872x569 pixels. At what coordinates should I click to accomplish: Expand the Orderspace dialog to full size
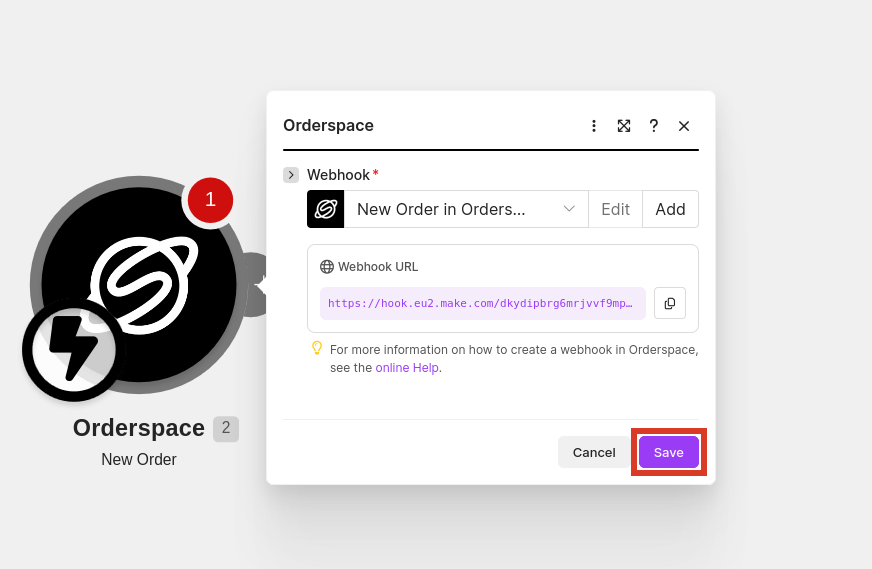point(623,126)
